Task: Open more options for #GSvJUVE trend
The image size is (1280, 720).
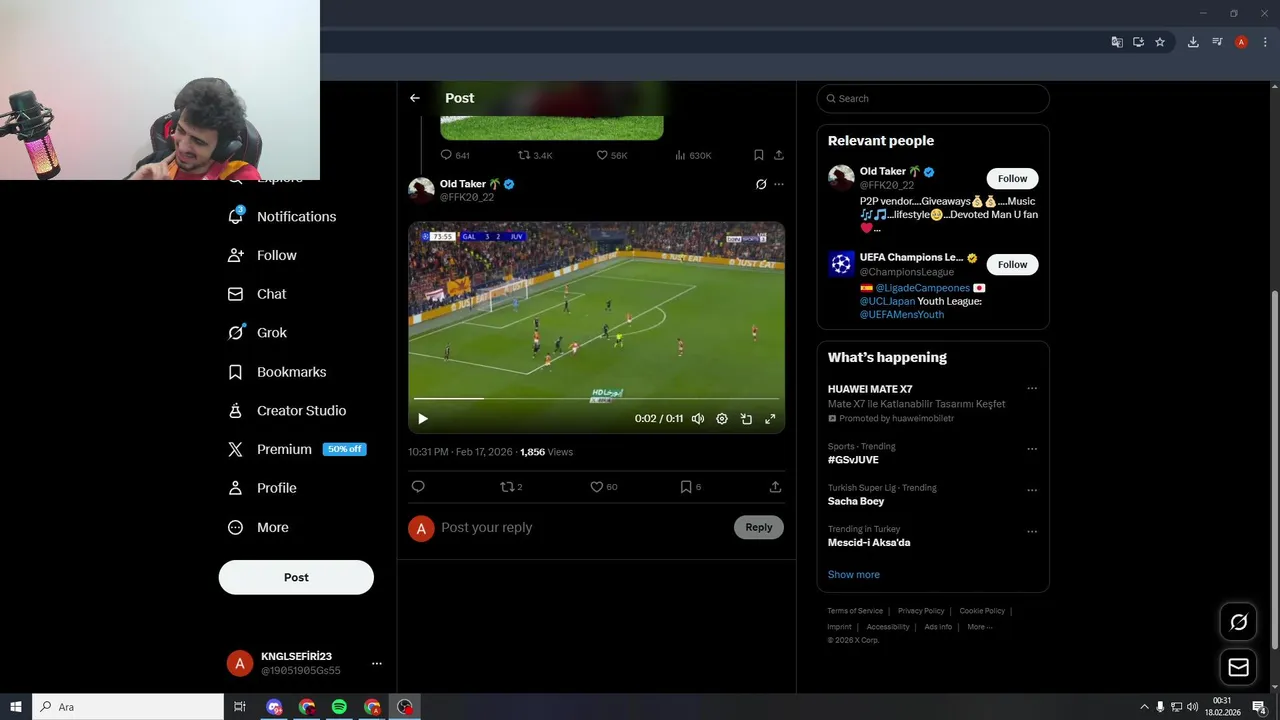Action: click(x=1032, y=449)
